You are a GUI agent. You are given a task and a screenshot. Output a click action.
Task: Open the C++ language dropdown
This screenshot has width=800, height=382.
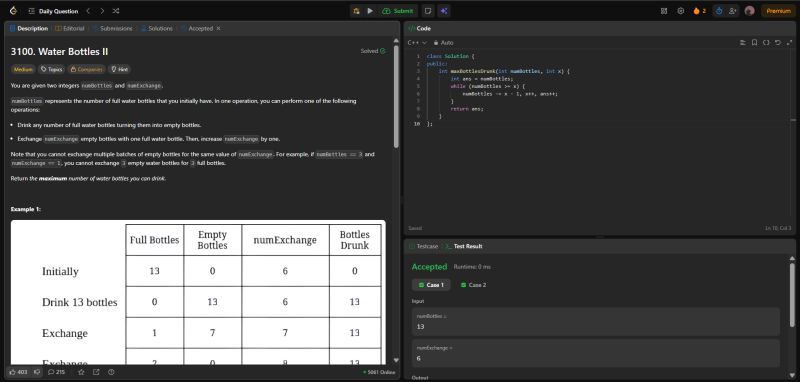tap(417, 43)
